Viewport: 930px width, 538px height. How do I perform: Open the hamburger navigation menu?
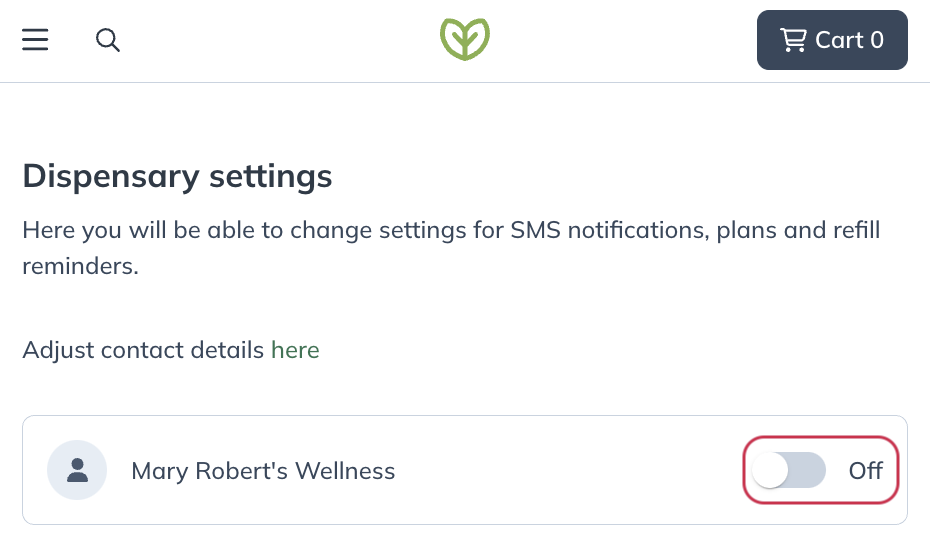[35, 40]
